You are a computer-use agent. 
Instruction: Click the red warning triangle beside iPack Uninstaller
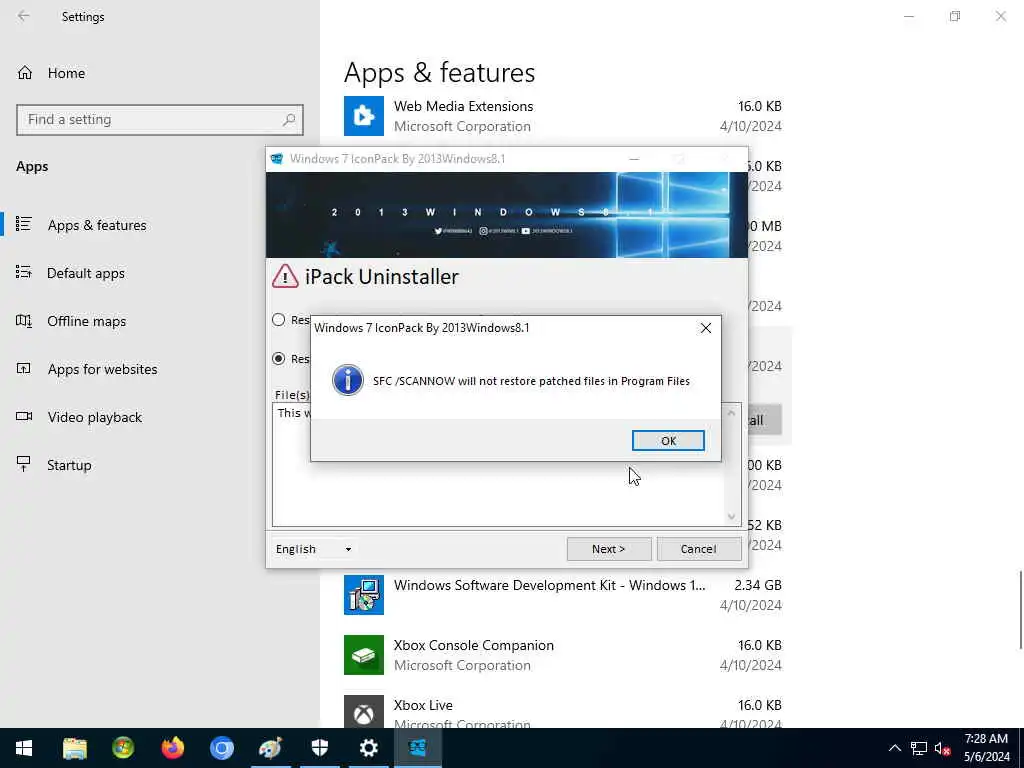pyautogui.click(x=285, y=276)
